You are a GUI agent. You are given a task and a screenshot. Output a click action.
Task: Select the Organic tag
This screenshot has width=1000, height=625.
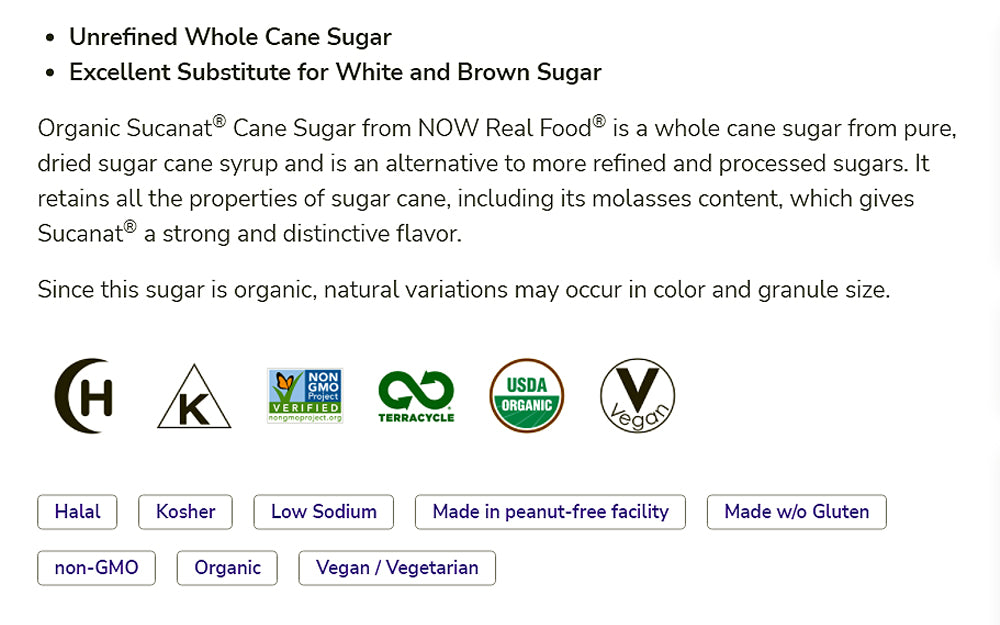pyautogui.click(x=227, y=568)
